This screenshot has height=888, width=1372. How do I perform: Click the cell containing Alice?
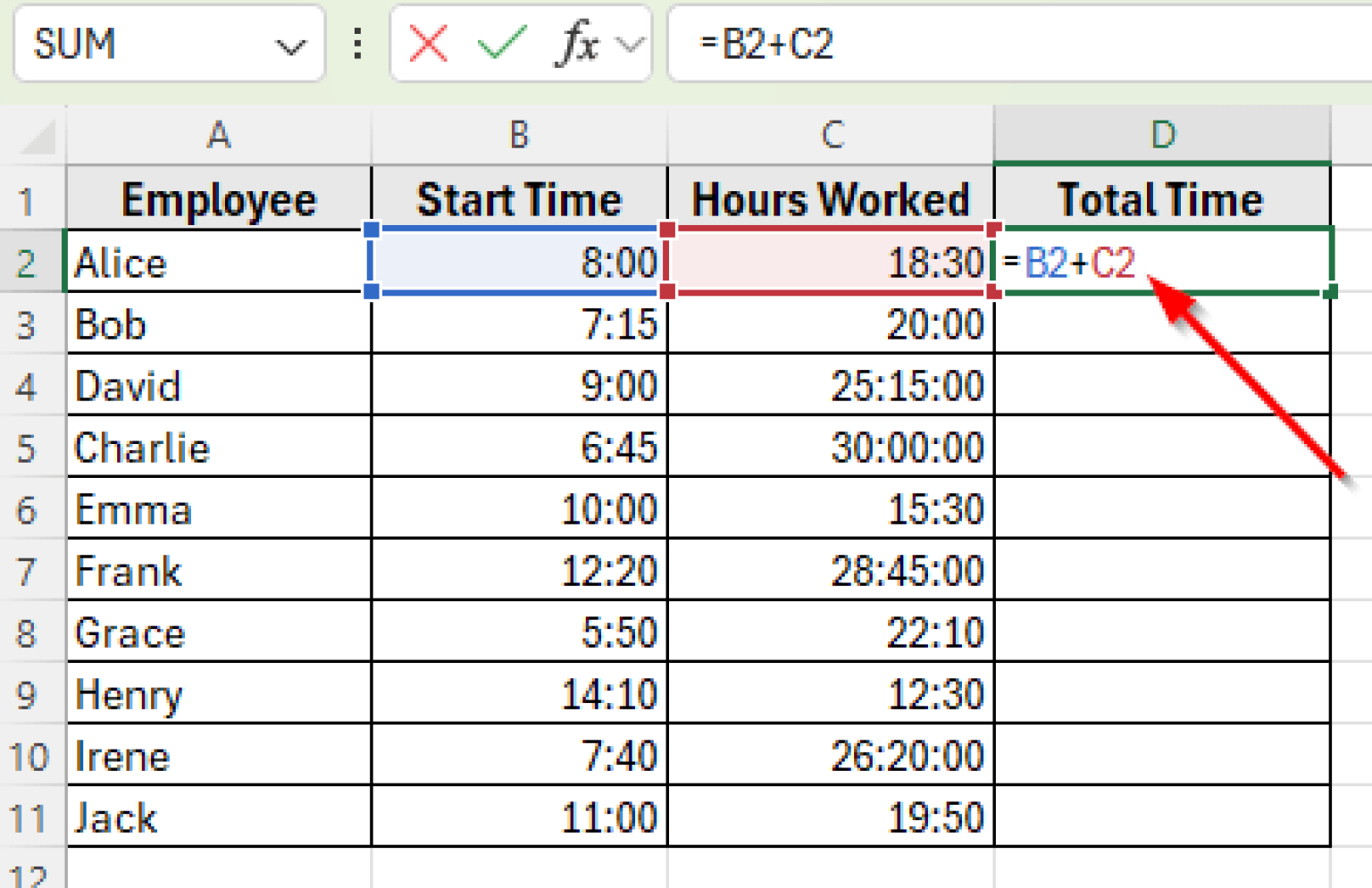pos(218,262)
